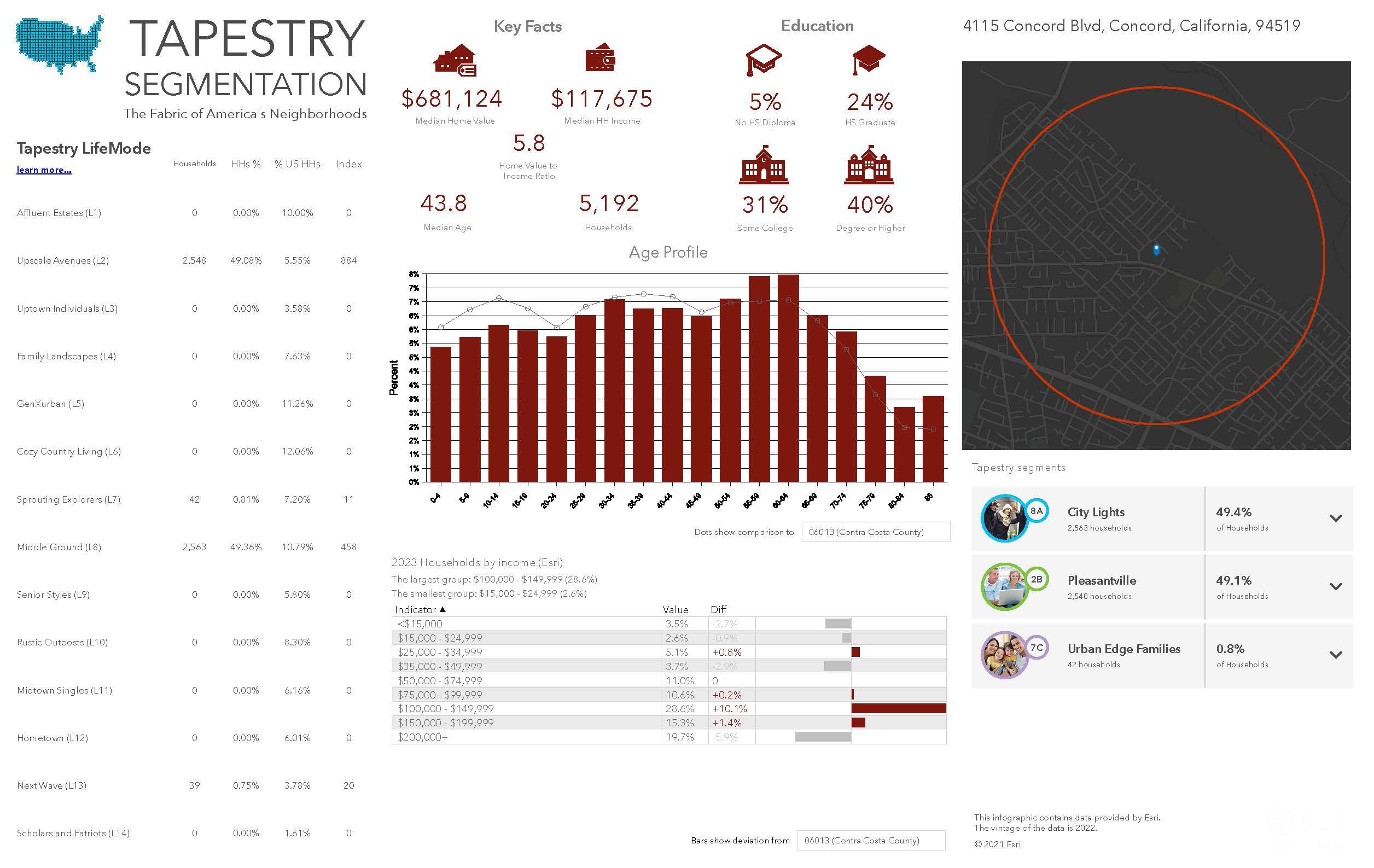Screen dimensions: 1374x868
Task: Expand the Urban Edge Families chevron
Action: [x=1336, y=655]
